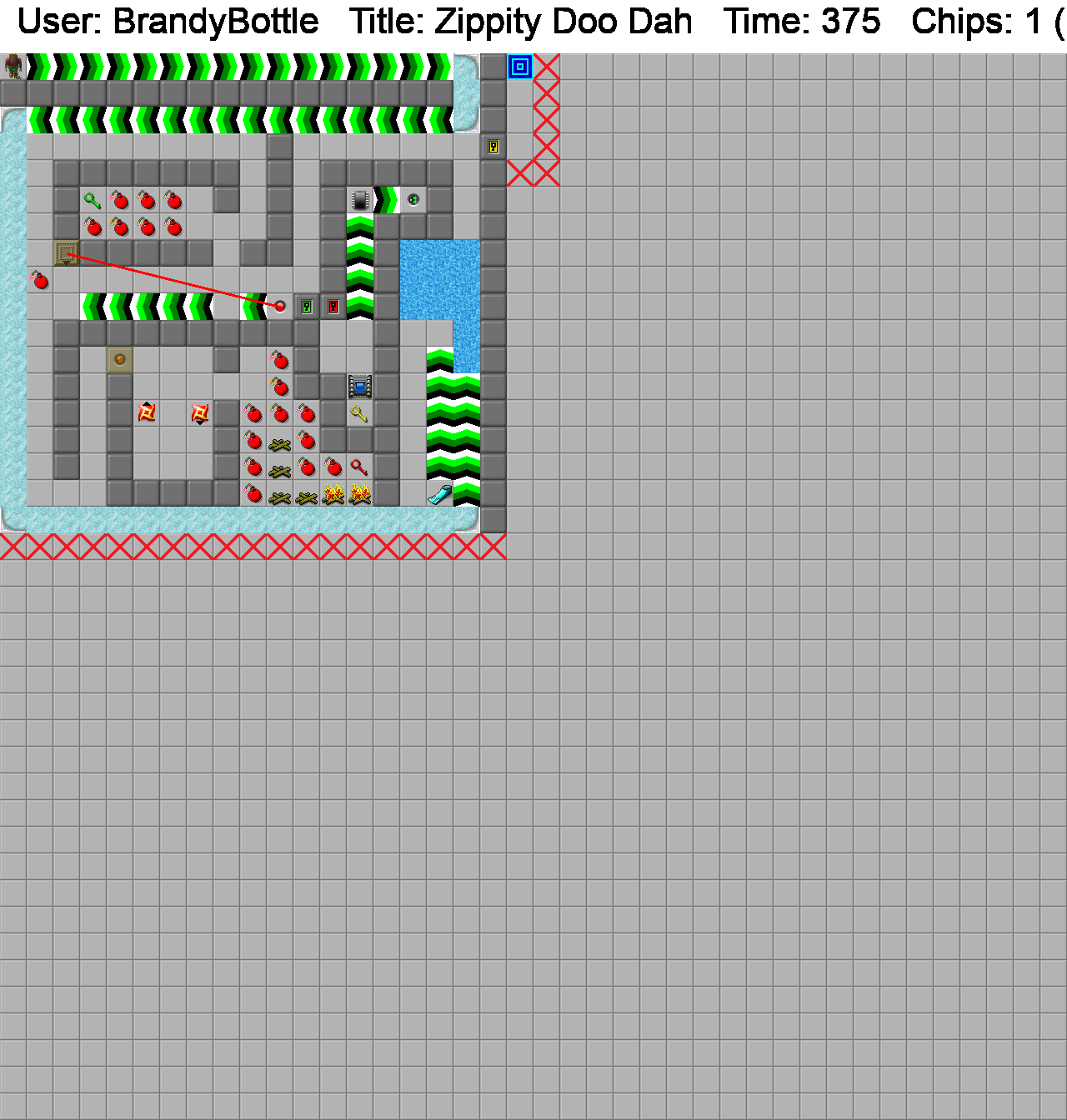Click the brown trap button tile
1067x1120 pixels.
120,360
